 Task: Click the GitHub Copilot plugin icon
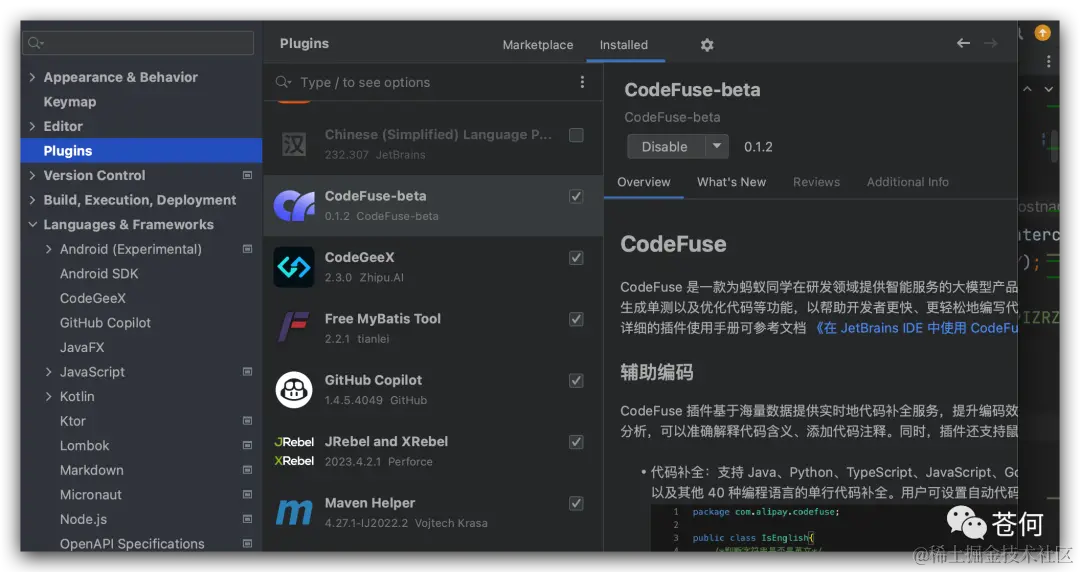click(x=294, y=389)
